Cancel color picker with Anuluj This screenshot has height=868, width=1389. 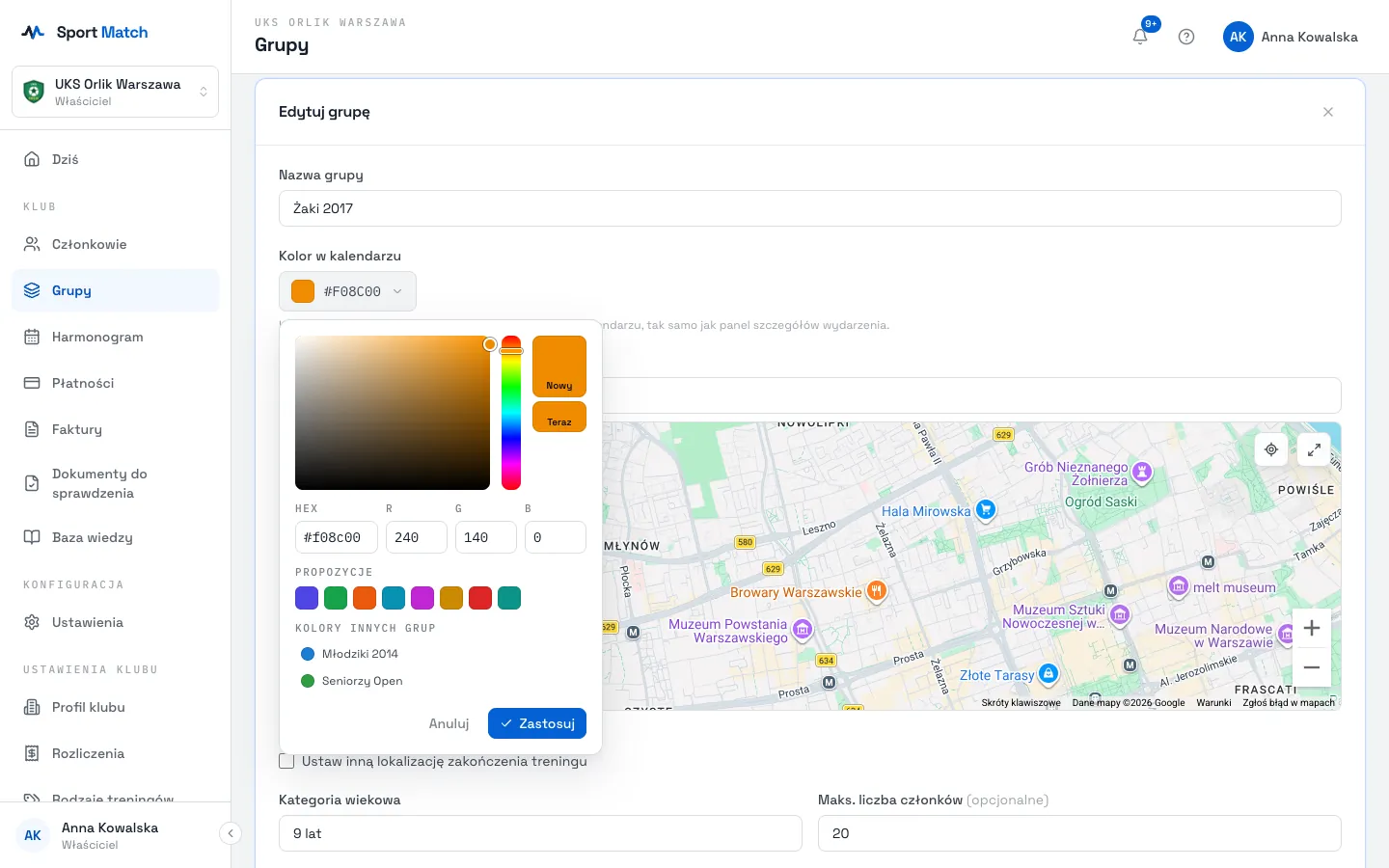pos(449,723)
